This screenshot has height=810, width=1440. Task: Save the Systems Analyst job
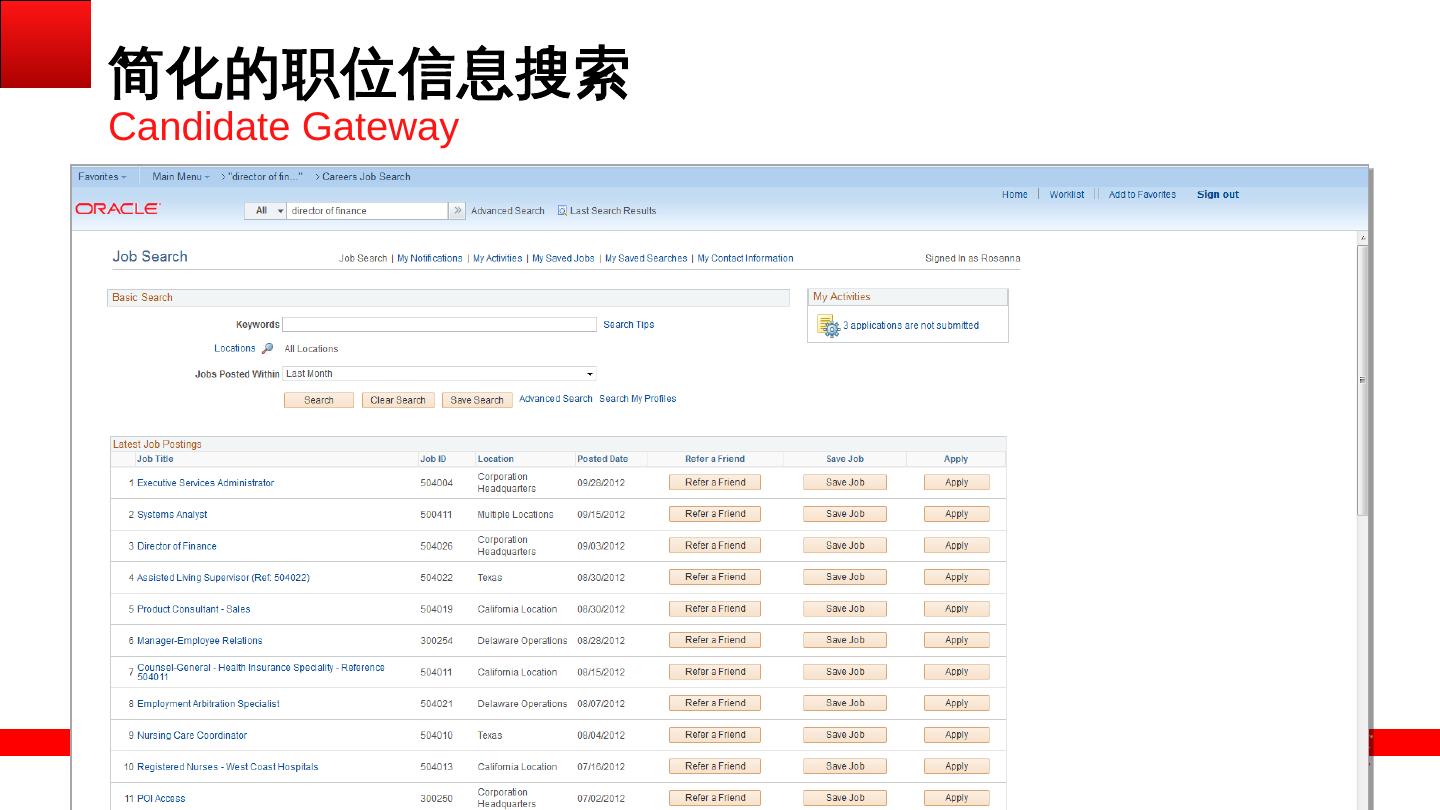pyautogui.click(x=844, y=514)
